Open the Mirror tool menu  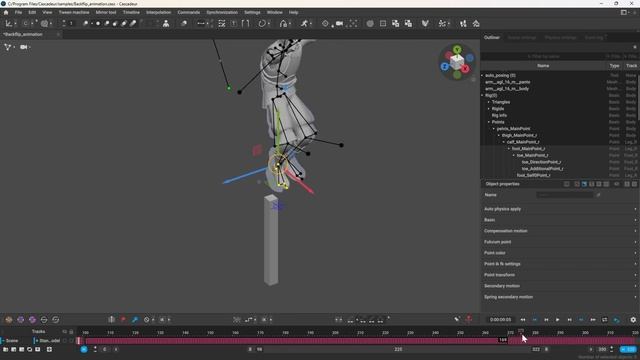pyautogui.click(x=106, y=12)
